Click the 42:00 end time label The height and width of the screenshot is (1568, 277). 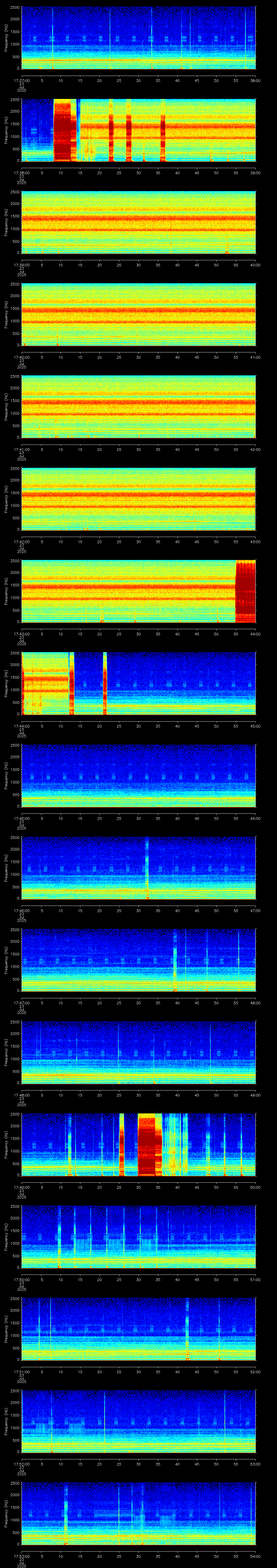255,449
